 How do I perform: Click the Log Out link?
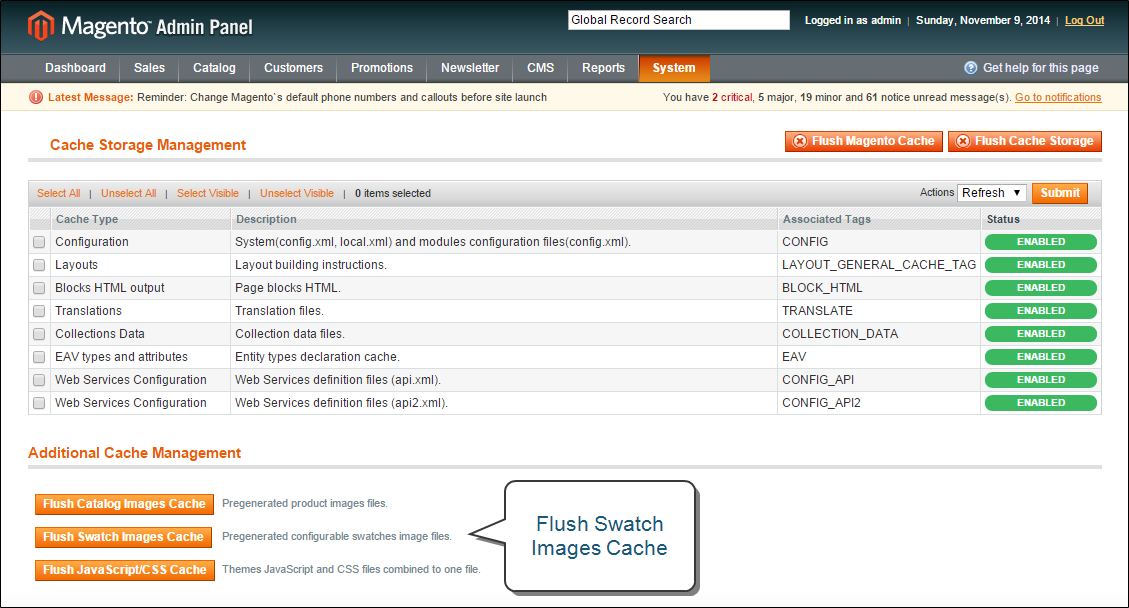point(1084,20)
